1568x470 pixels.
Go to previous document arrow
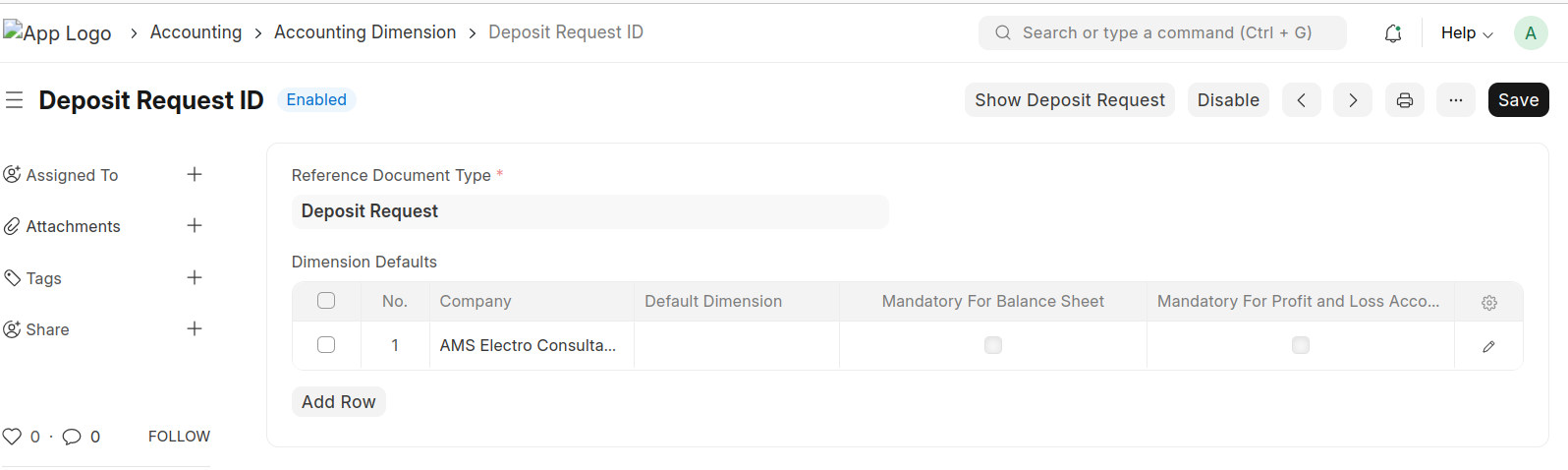(1302, 100)
